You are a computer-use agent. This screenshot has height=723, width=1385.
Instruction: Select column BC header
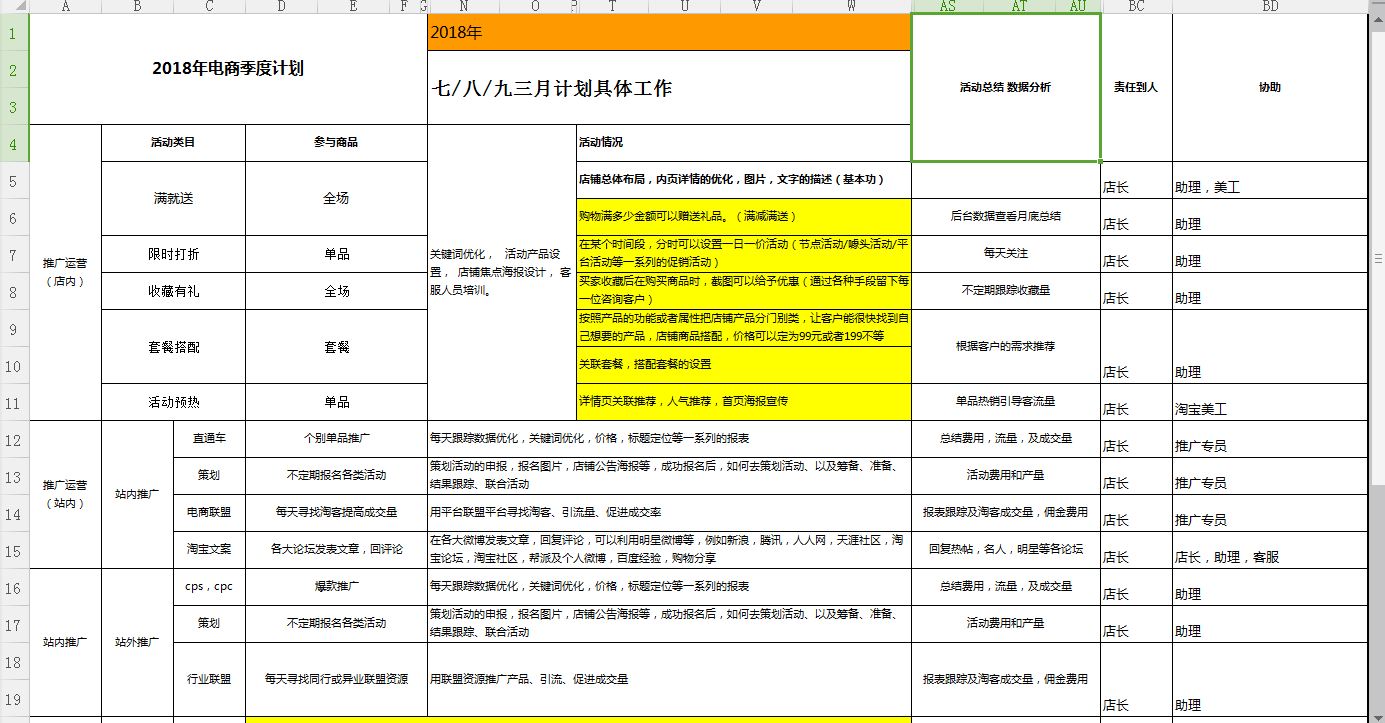[x=1136, y=6]
